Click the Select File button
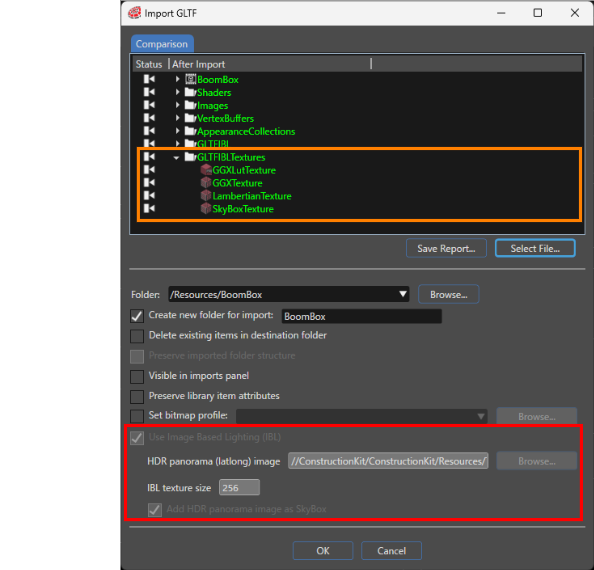The height and width of the screenshot is (570, 594). click(x=535, y=248)
